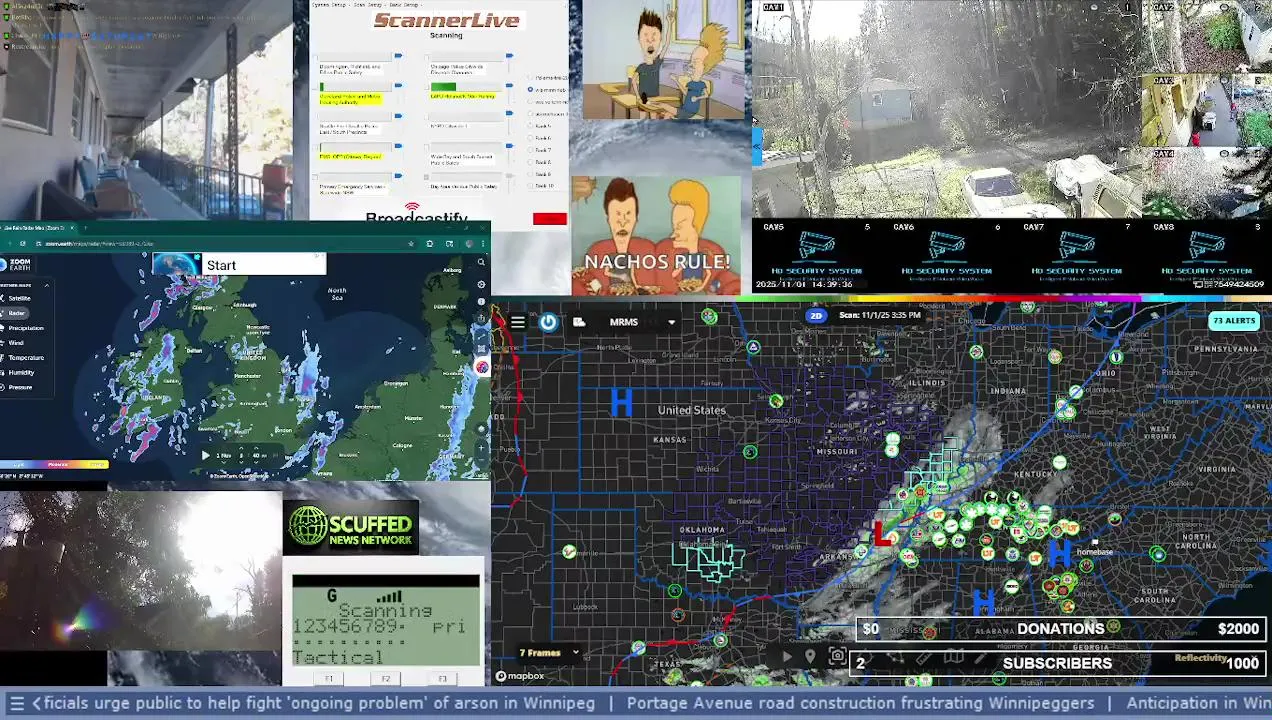Click the 73 ALERTS button
Screen dimensions: 1272x720
(x=1233, y=321)
